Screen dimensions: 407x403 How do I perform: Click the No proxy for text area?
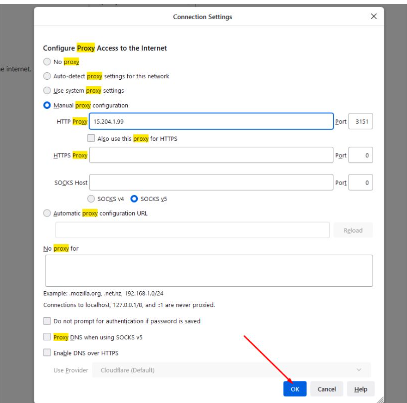(209, 270)
